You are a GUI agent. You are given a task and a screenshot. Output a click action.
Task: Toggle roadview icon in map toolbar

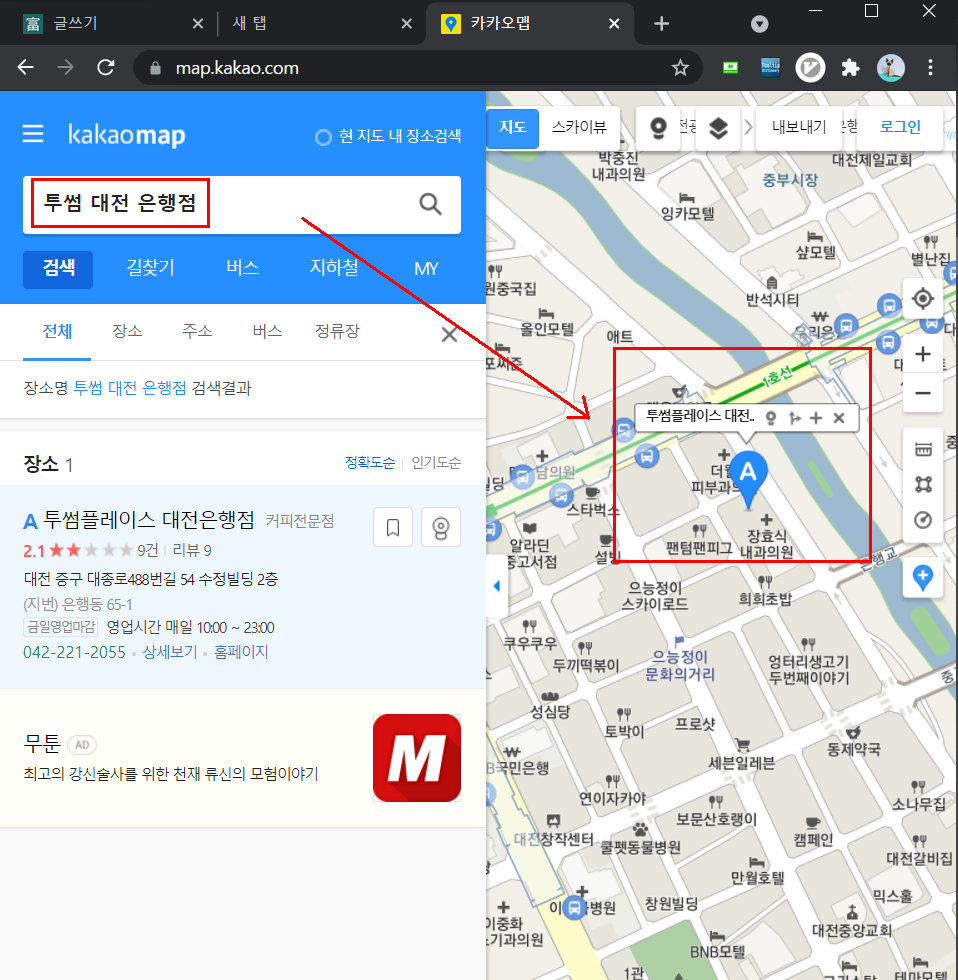[658, 128]
